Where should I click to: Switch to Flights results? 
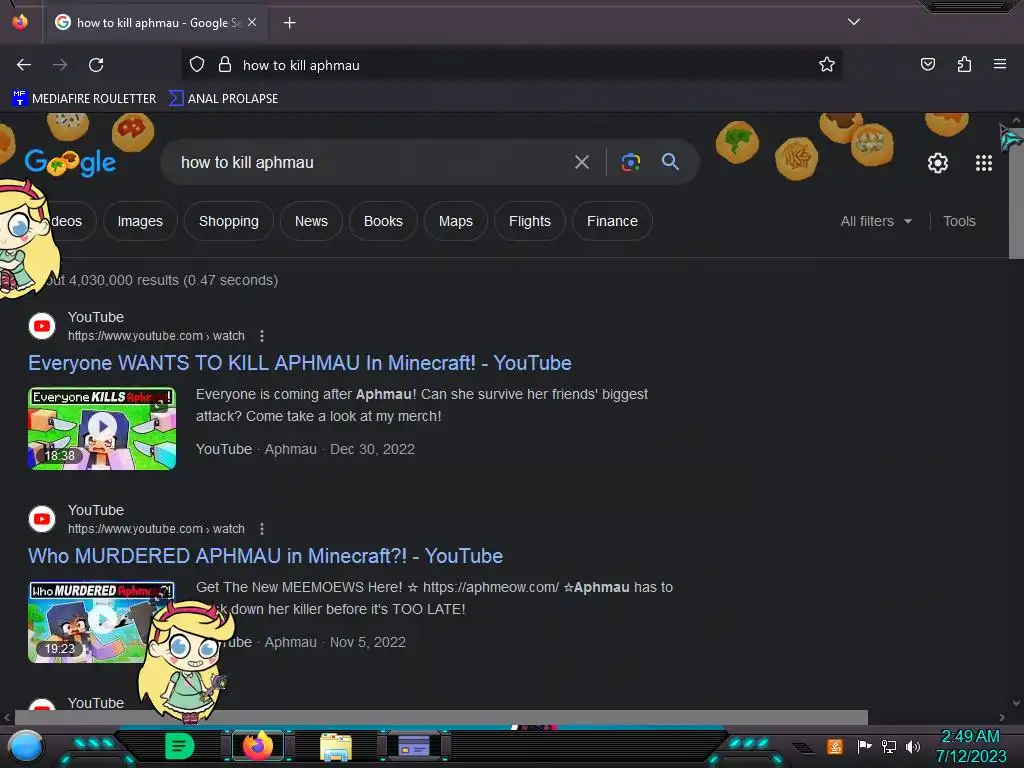530,221
